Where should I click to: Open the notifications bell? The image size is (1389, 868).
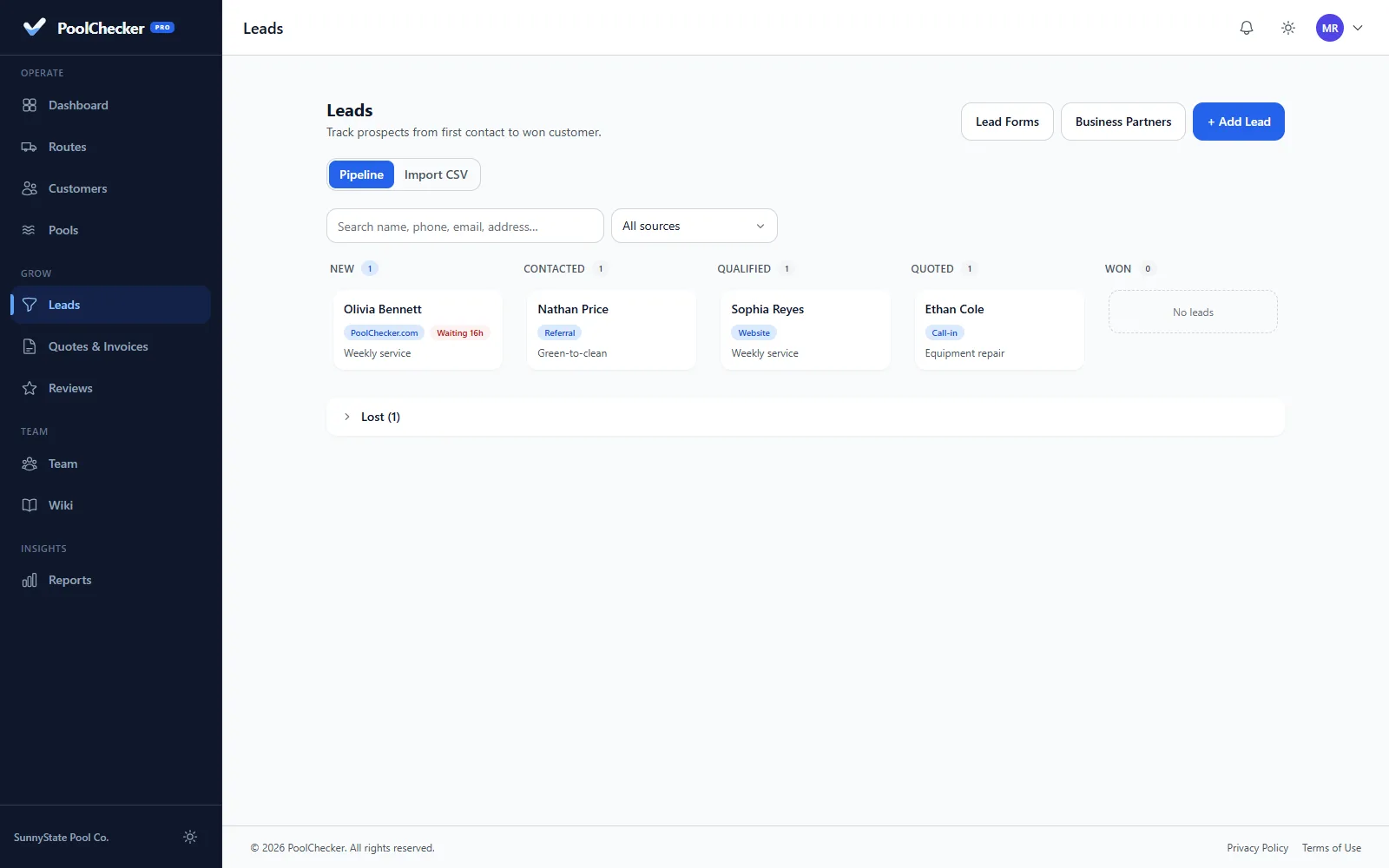tap(1247, 28)
